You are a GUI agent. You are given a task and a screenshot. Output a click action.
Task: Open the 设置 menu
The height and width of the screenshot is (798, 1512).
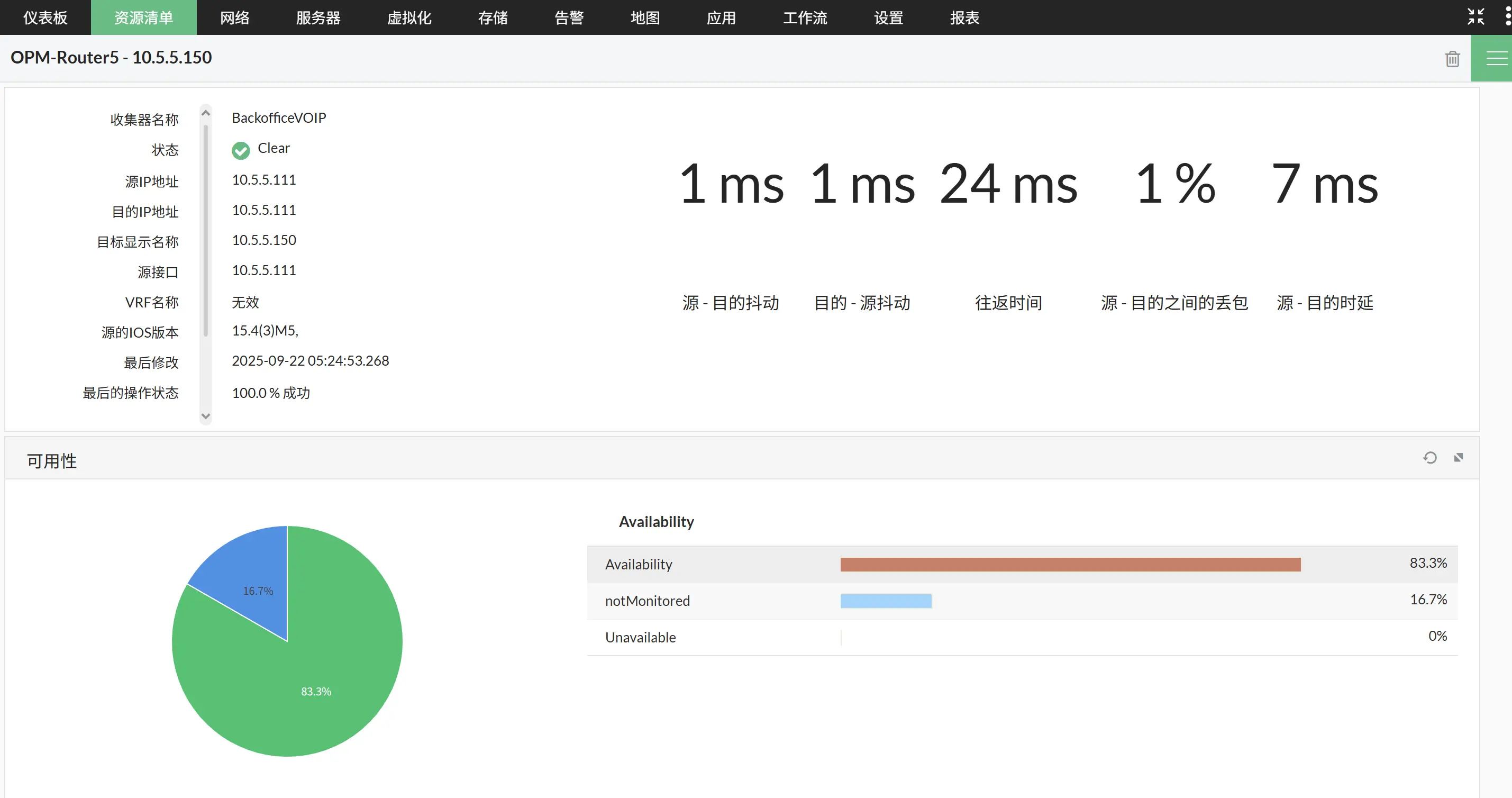point(888,17)
